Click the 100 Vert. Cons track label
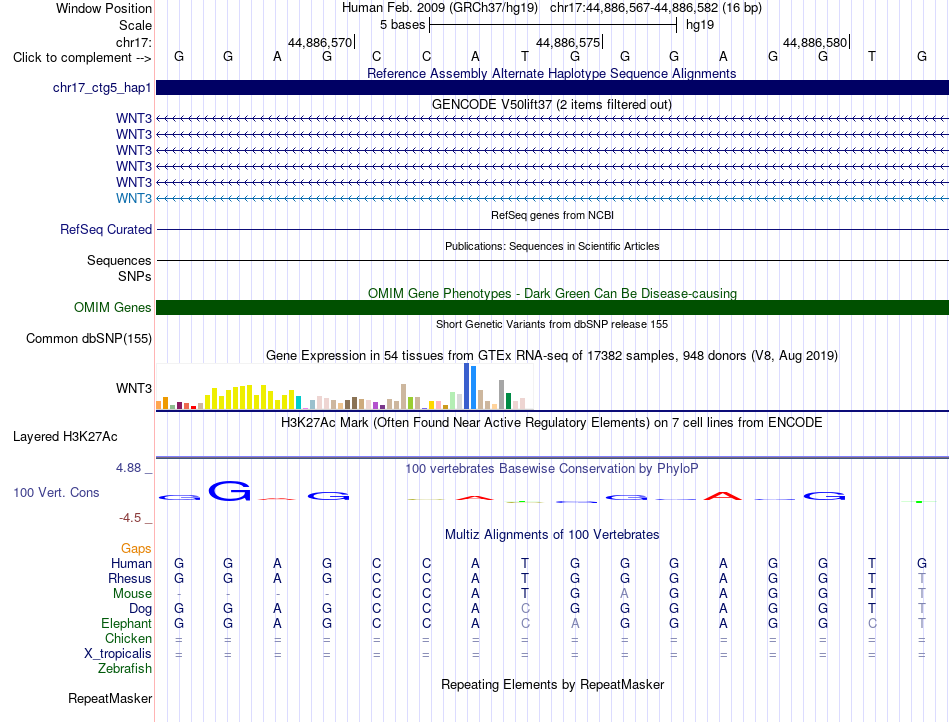The width and height of the screenshot is (950, 722). (x=56, y=492)
